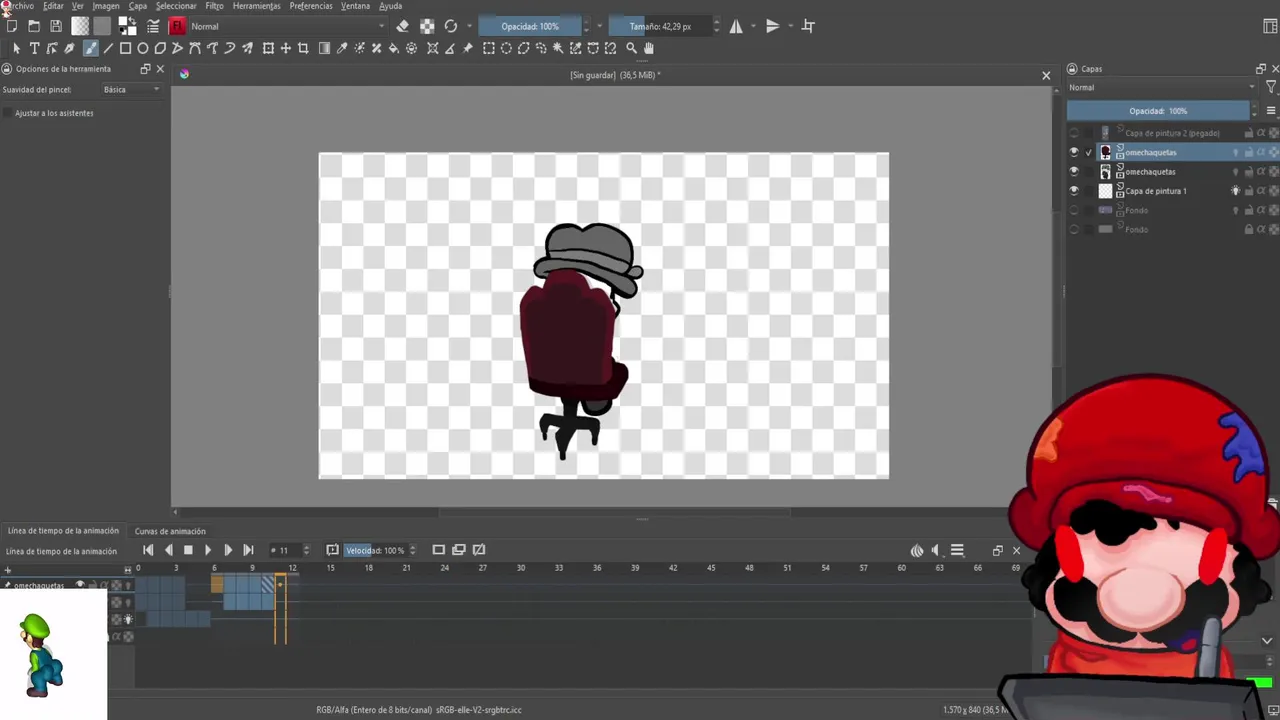Select the Fill bucket tool

394,48
